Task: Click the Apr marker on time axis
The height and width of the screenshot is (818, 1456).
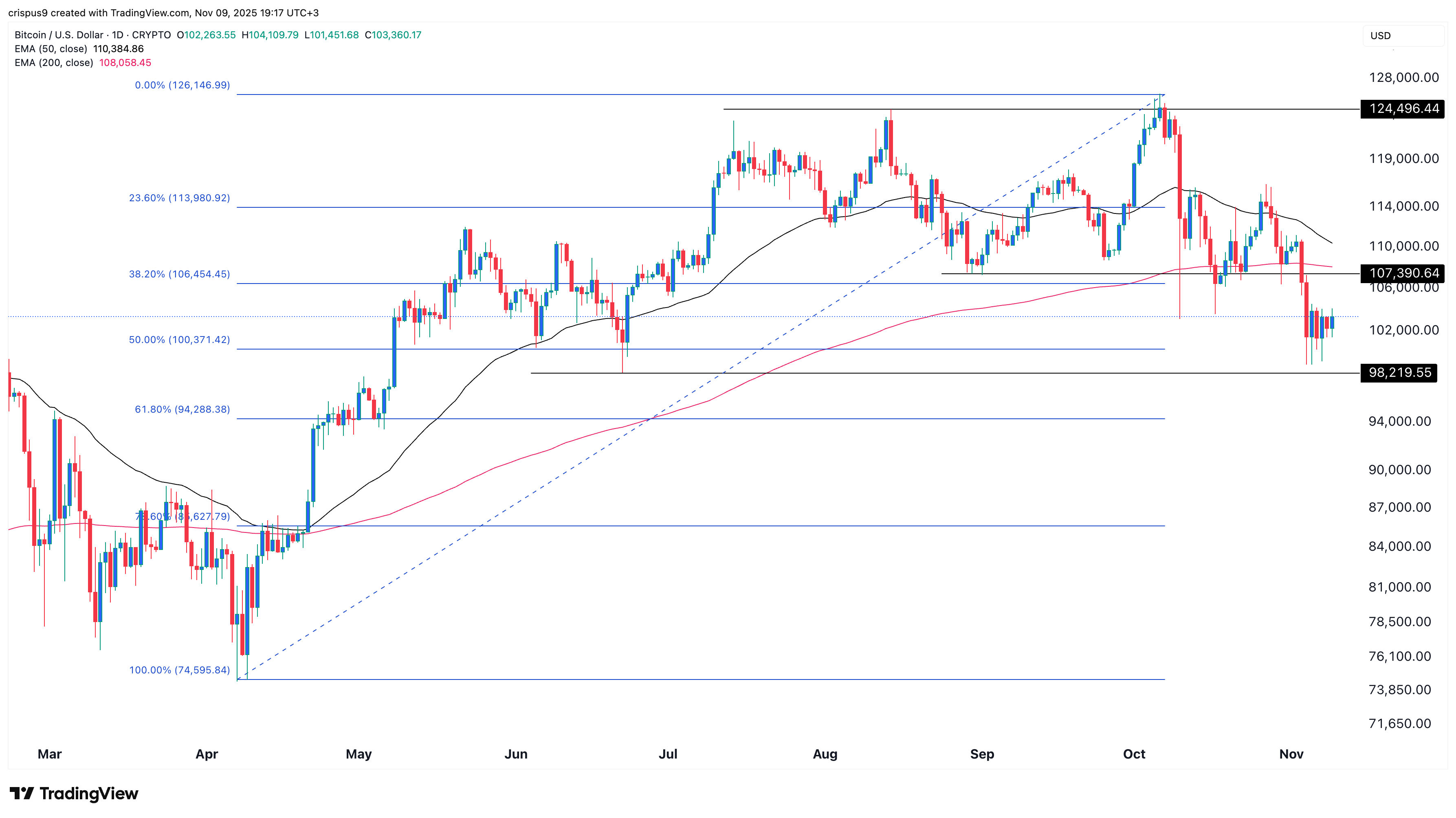Action: point(206,754)
